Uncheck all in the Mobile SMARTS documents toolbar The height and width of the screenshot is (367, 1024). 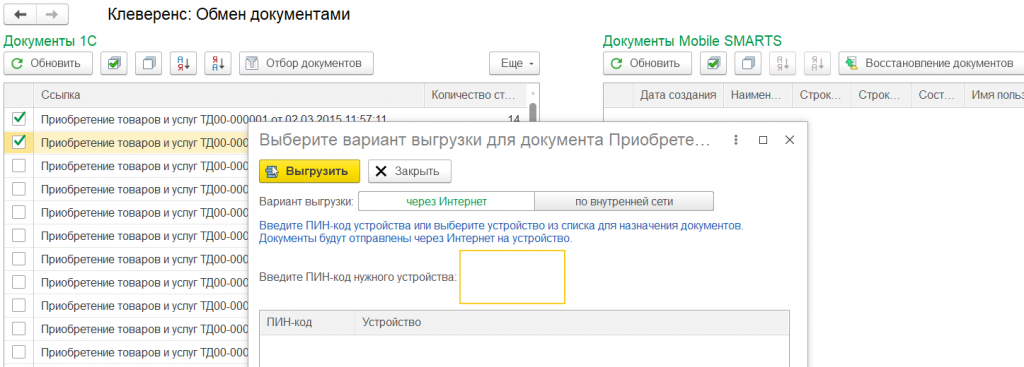[x=748, y=63]
